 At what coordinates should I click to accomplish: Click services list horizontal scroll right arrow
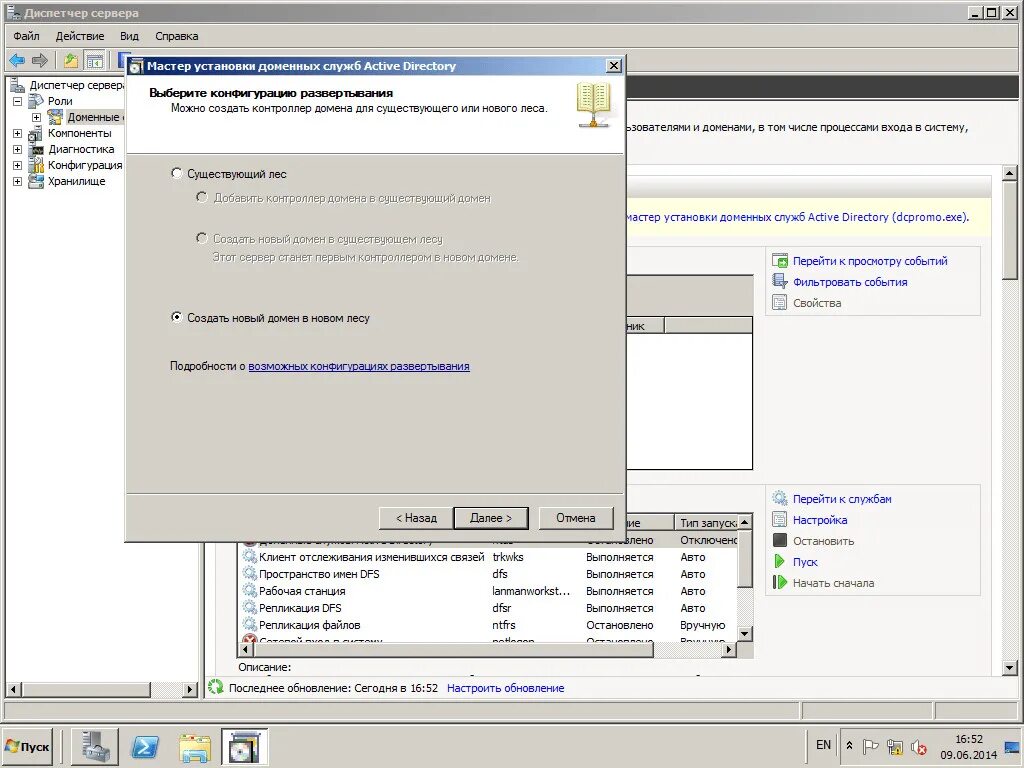(729, 649)
